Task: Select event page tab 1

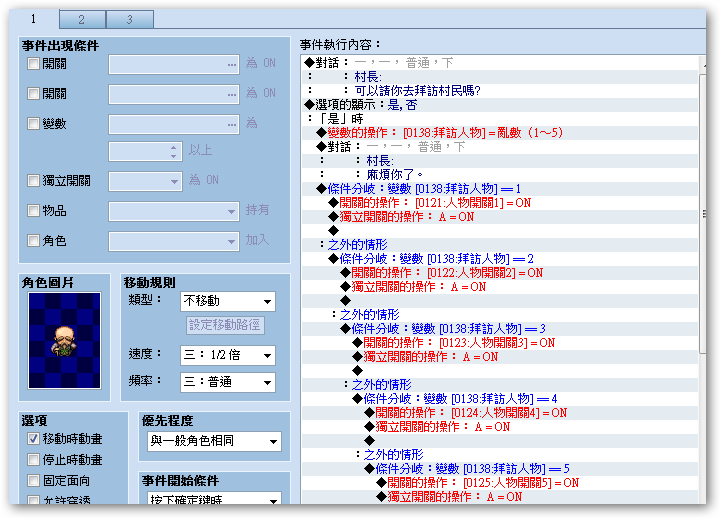Action: pos(34,19)
